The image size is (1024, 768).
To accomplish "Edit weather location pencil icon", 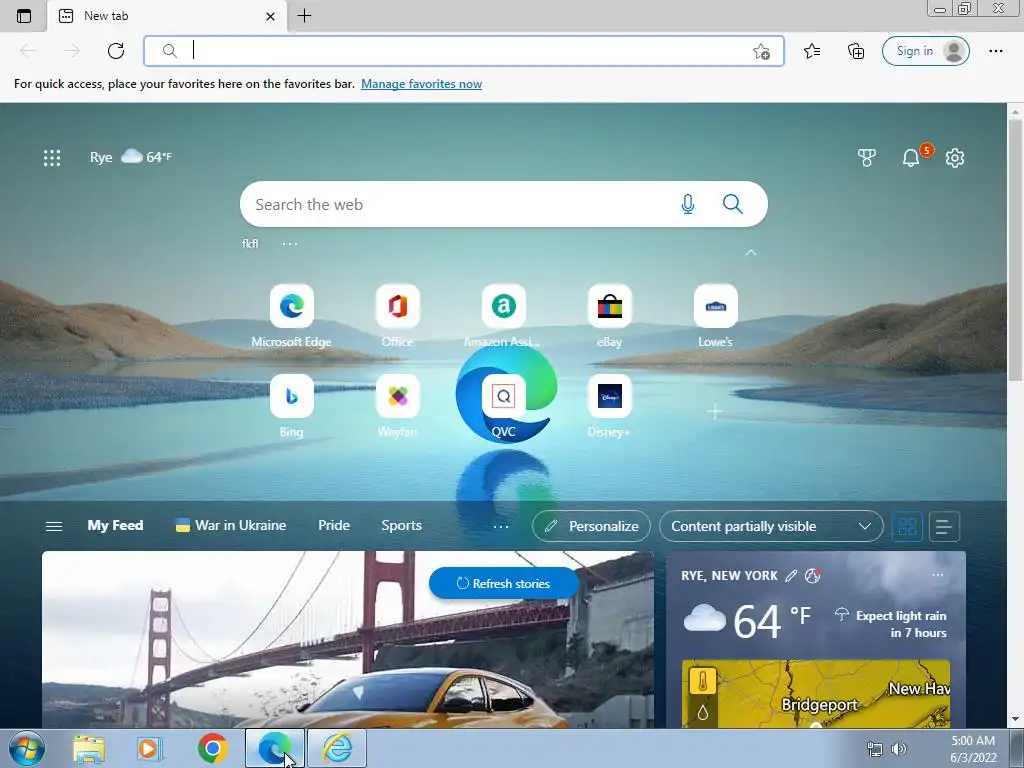I will (790, 575).
